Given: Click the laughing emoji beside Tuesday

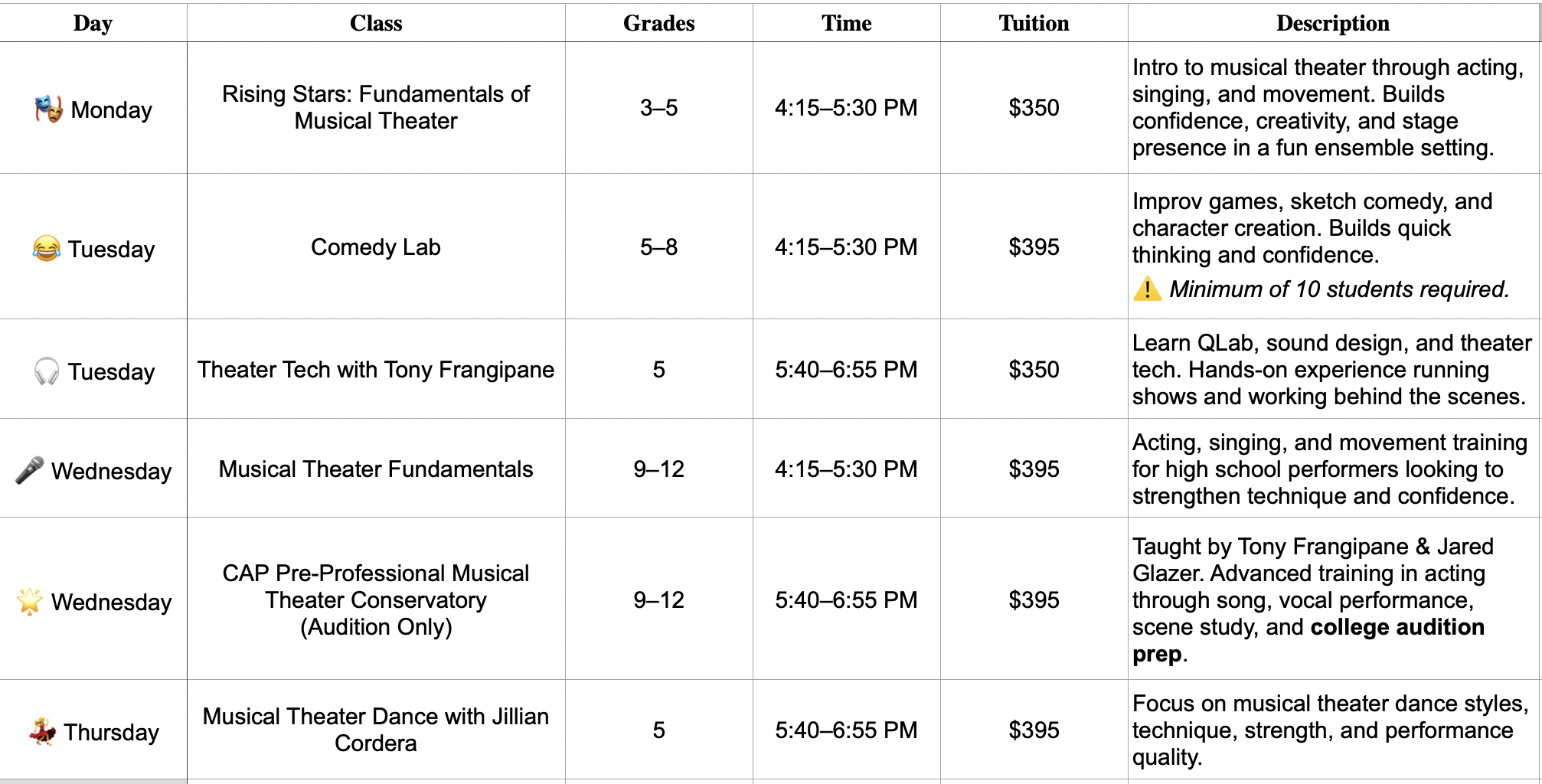Looking at the screenshot, I should (47, 248).
